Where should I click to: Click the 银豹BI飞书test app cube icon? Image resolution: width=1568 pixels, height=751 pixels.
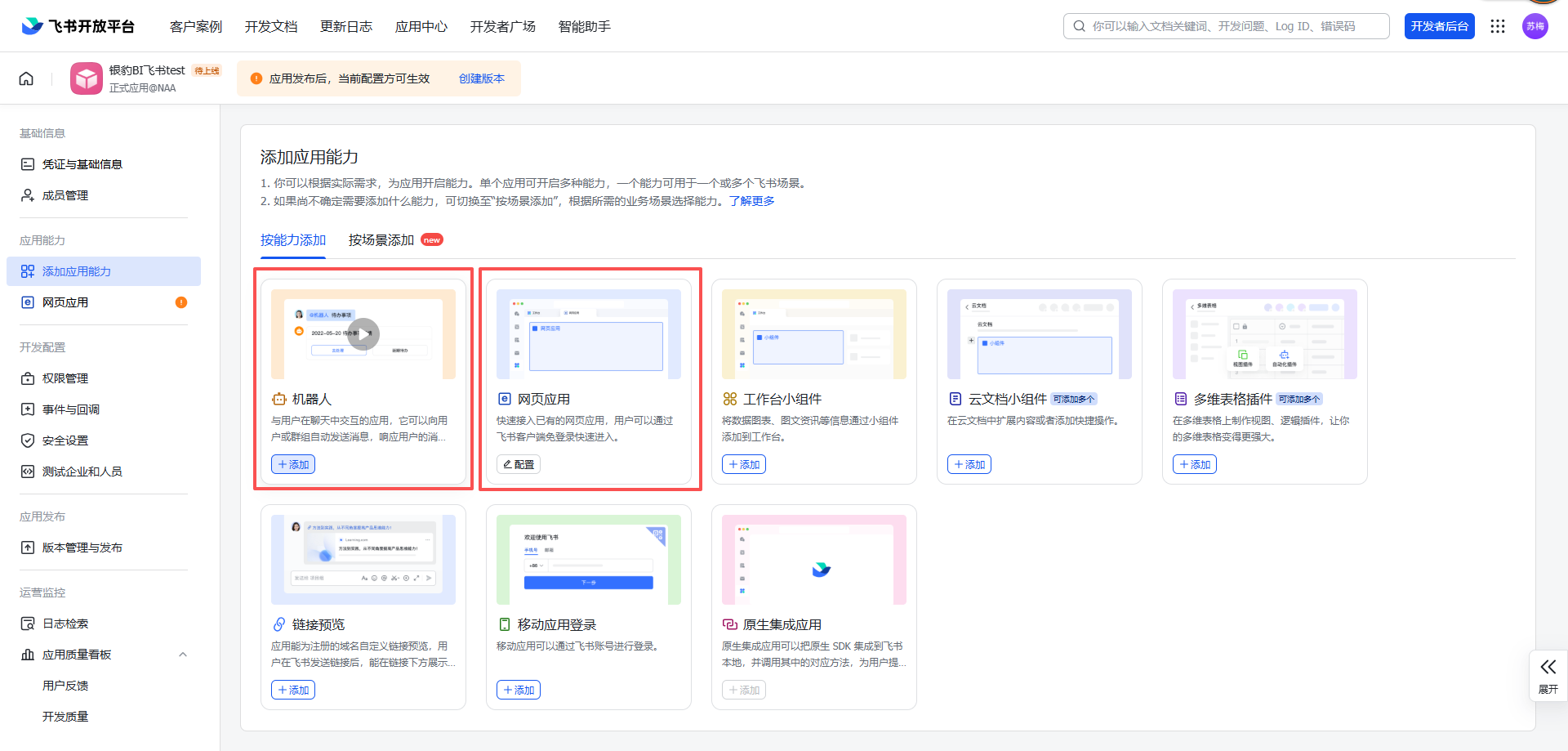[86, 78]
